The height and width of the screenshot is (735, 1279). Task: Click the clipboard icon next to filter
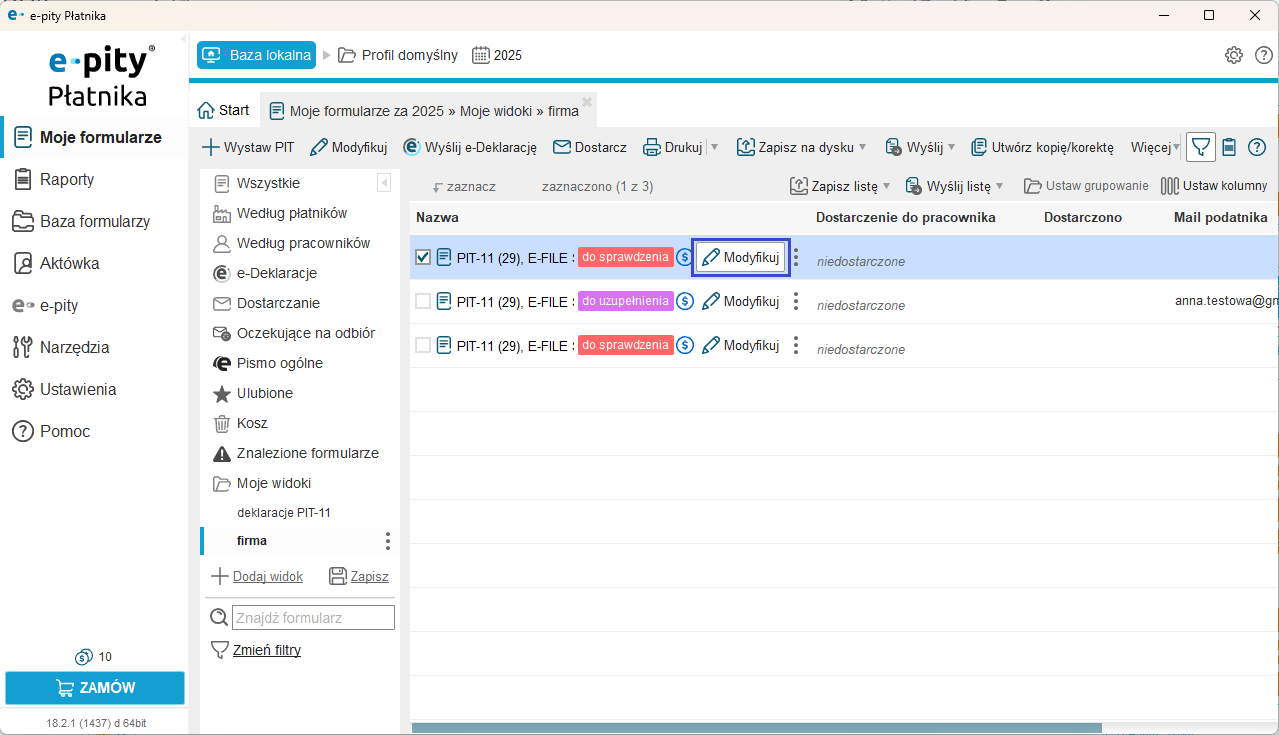click(x=1229, y=147)
